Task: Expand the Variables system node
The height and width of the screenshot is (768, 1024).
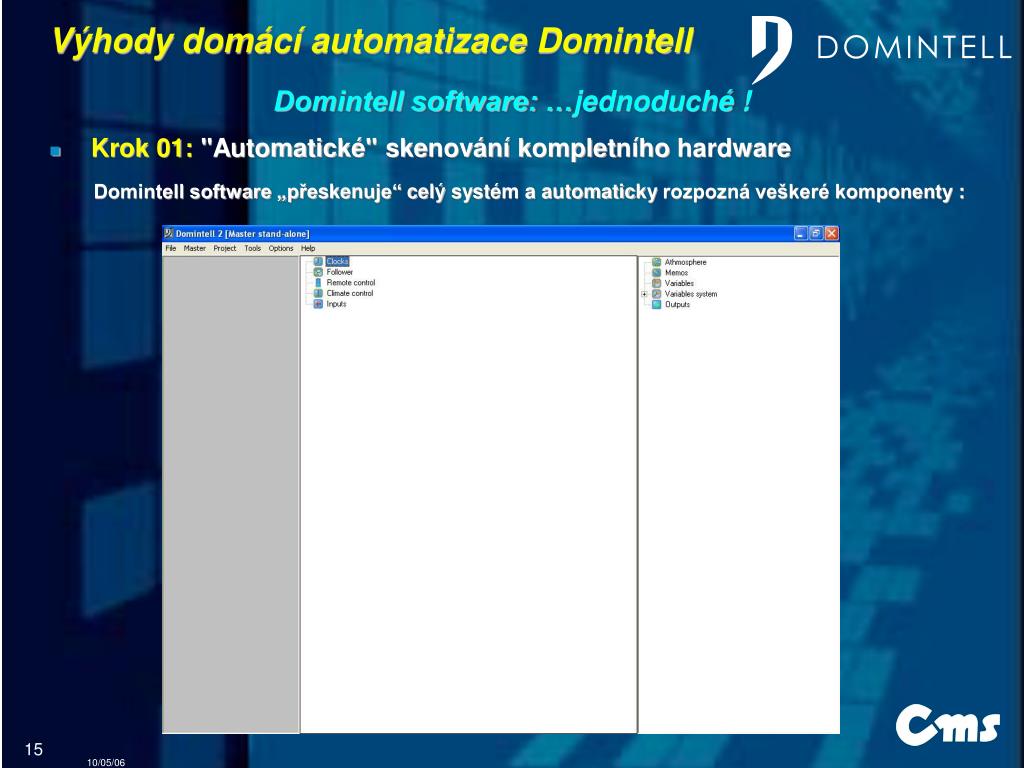Action: [645, 295]
